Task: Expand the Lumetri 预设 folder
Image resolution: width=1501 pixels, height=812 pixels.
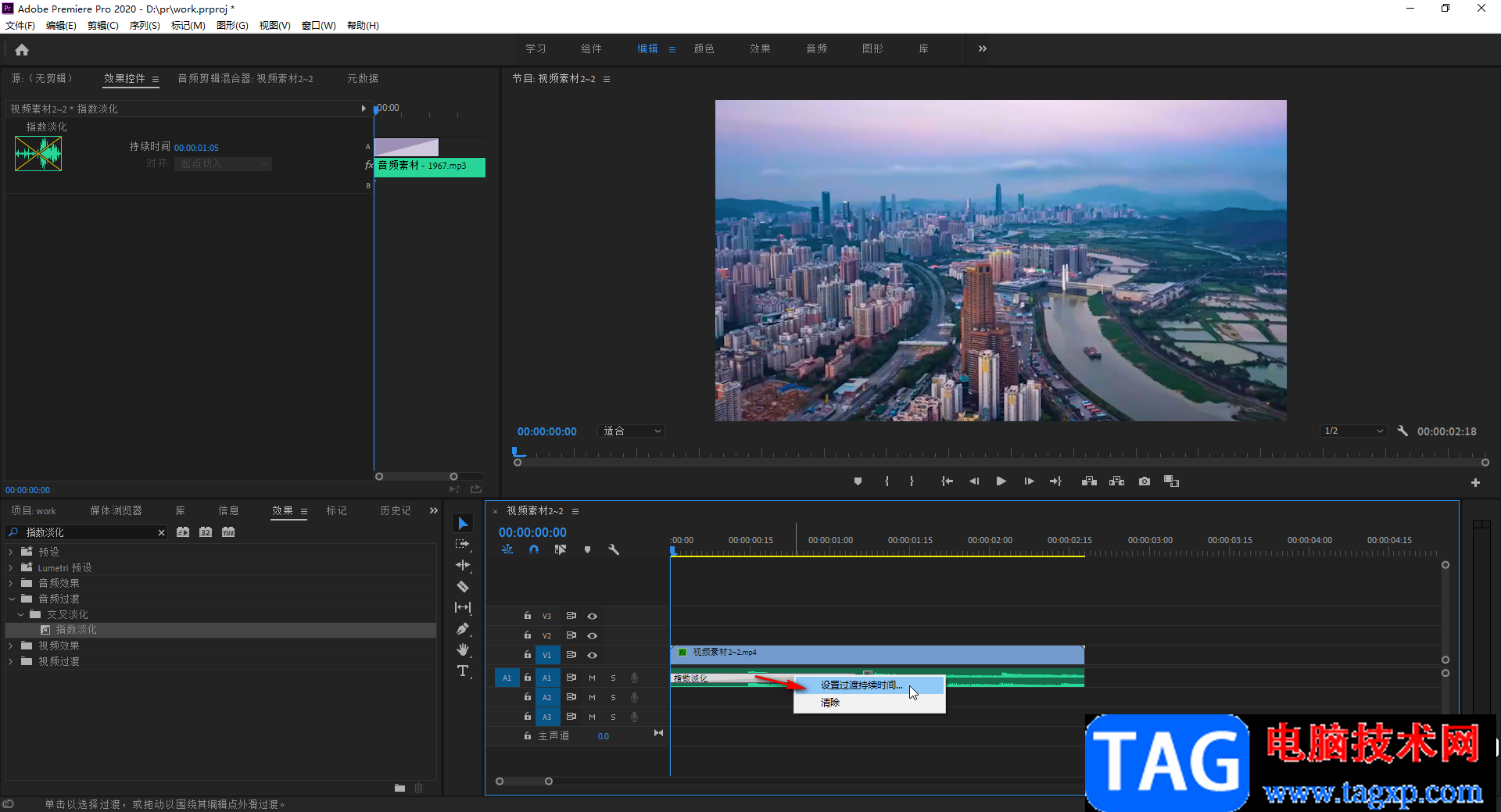Action: [x=11, y=567]
